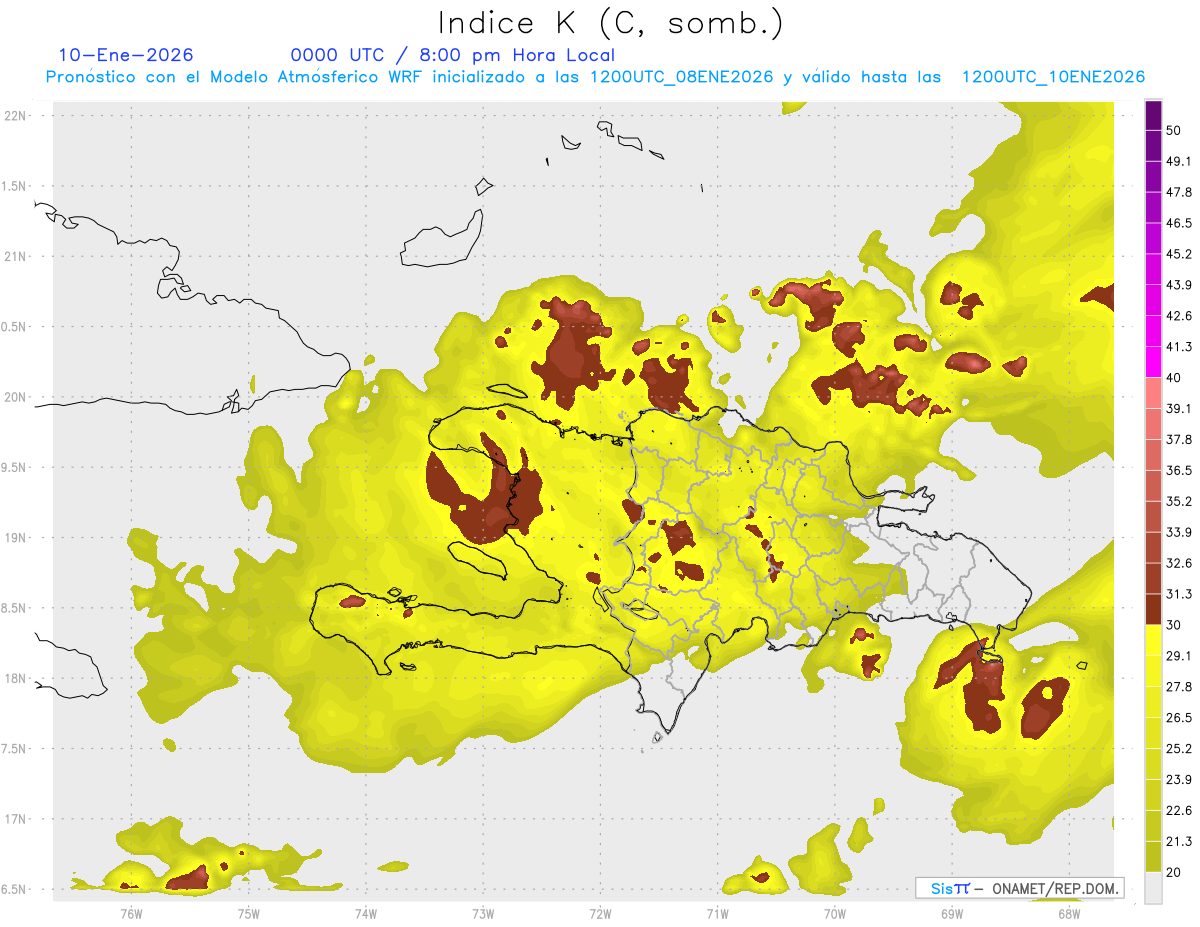Click the map title "Indice K (C, somb.)"

pos(610,23)
